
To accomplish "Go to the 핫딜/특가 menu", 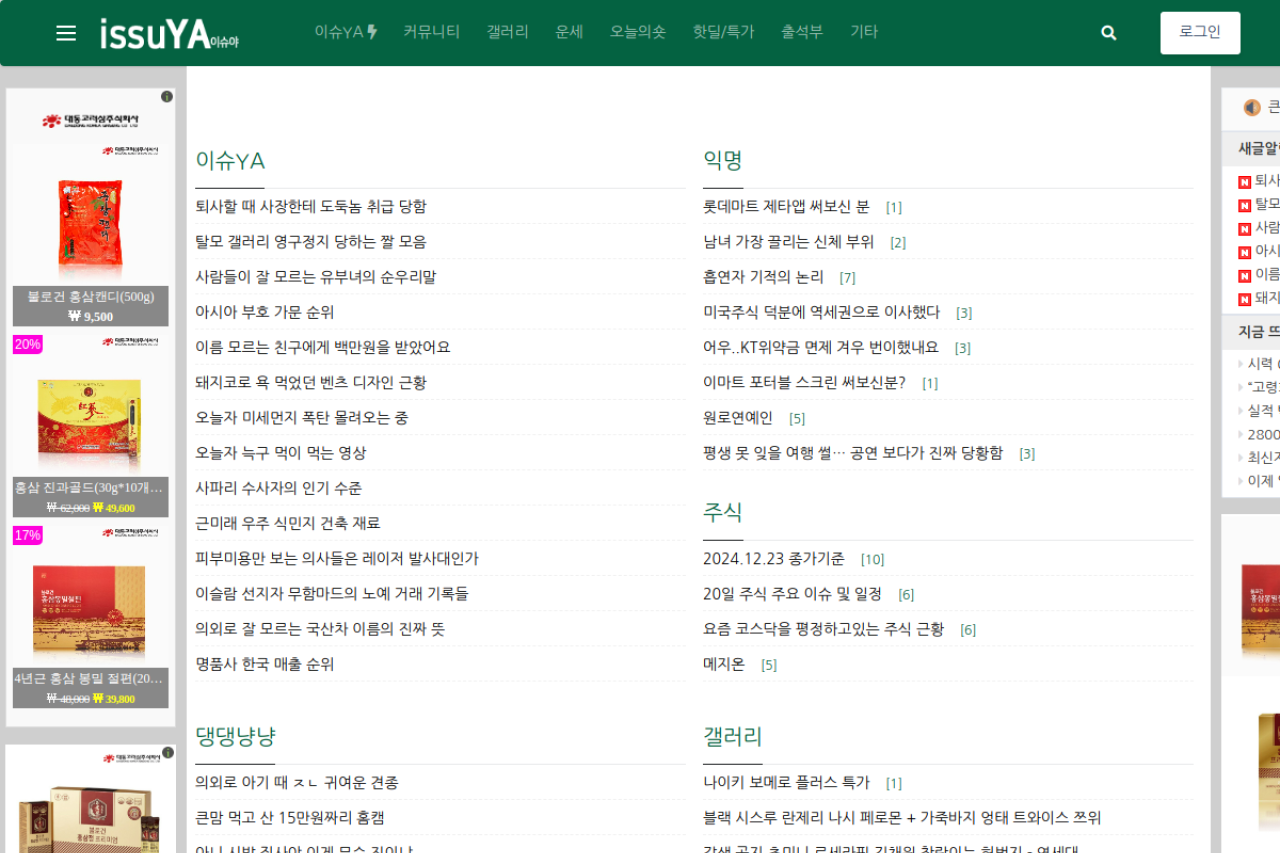I will (x=723, y=32).
